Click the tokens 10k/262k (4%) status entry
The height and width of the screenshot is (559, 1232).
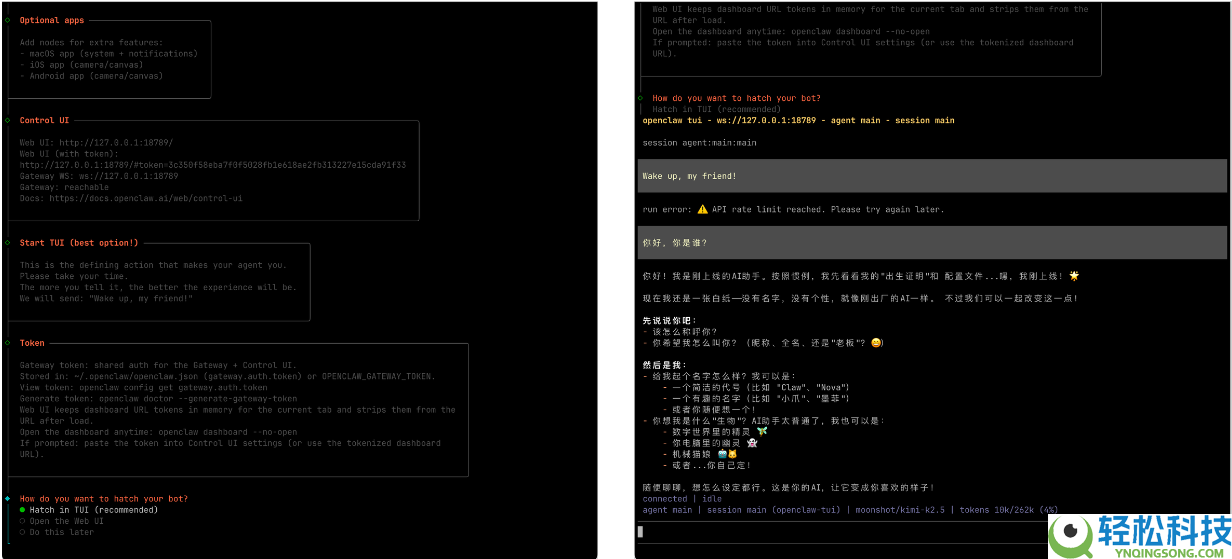tap(1008, 510)
